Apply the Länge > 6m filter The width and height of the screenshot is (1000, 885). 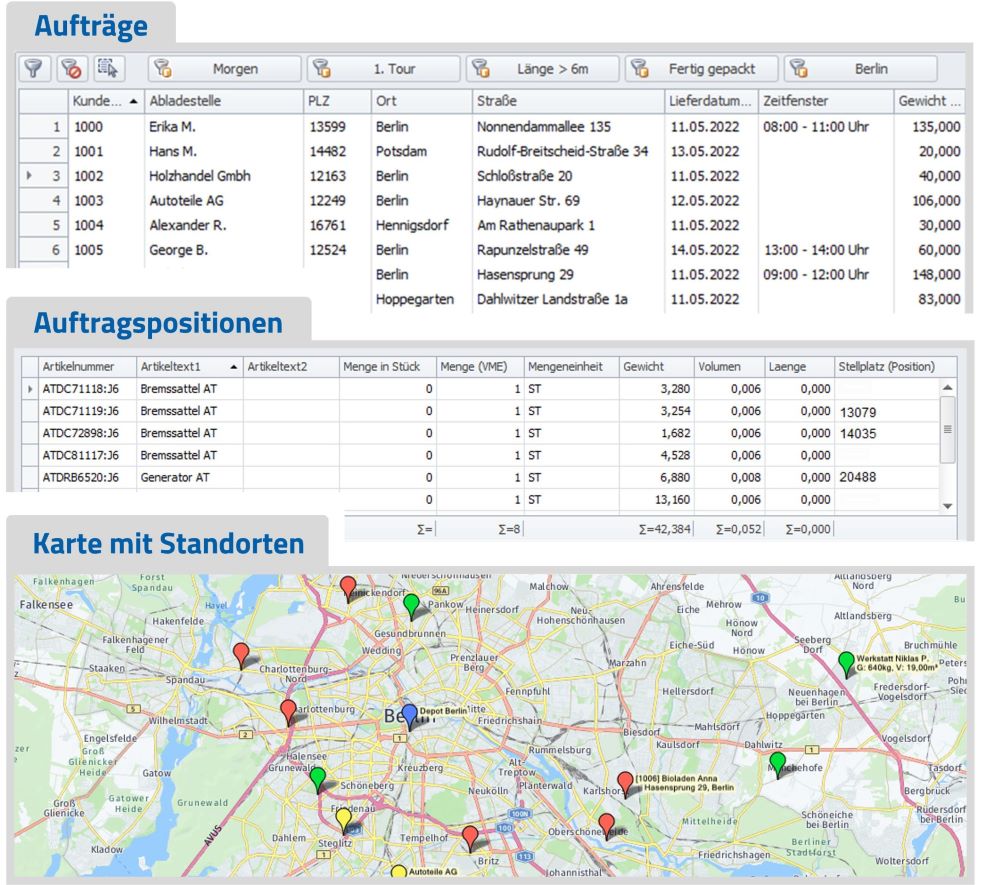542,69
